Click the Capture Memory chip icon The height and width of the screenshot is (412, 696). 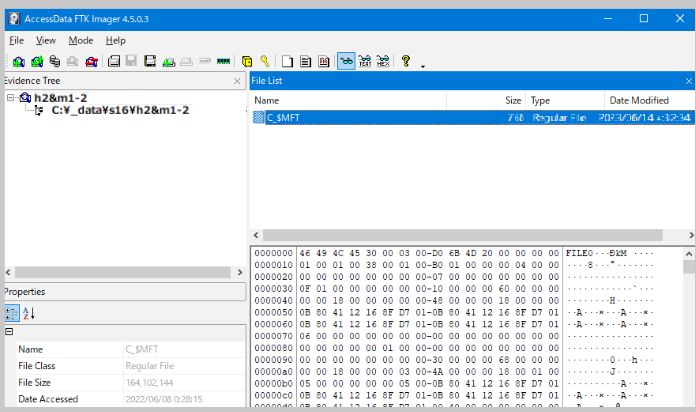click(x=223, y=61)
